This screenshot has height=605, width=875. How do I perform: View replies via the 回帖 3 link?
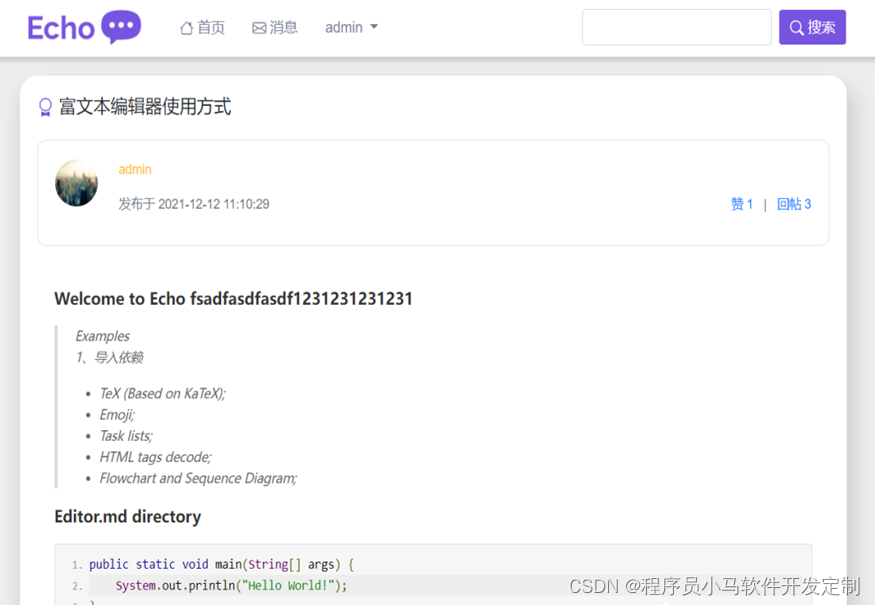point(794,203)
